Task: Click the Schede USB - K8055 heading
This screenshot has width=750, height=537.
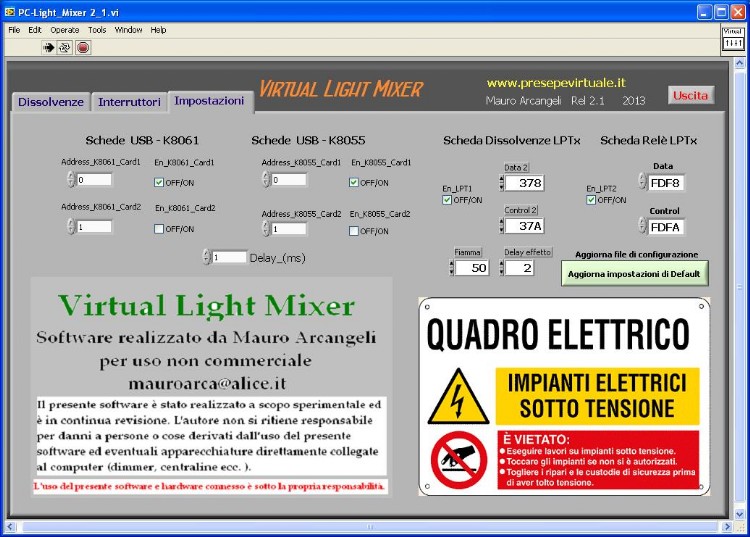Action: coord(308,140)
